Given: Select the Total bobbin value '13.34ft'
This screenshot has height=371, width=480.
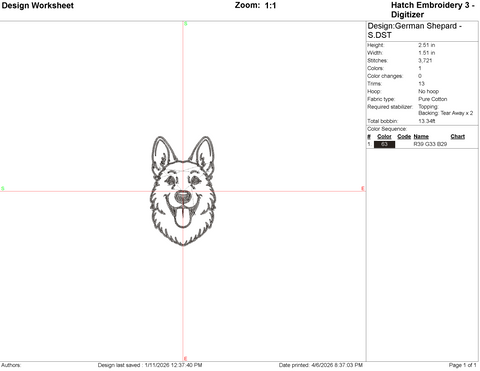Looking at the screenshot, I should click(427, 121).
